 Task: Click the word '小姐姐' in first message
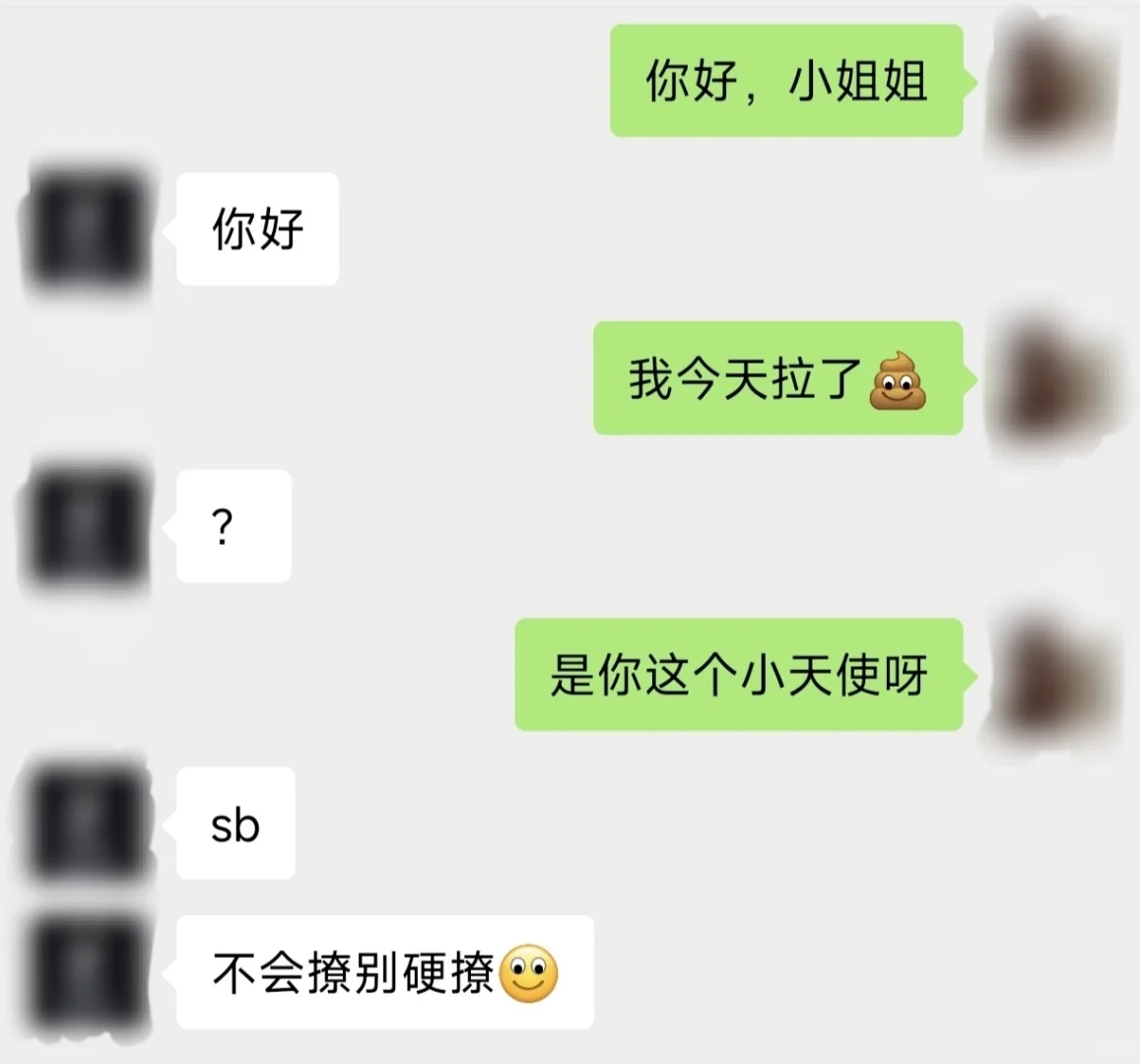[x=858, y=81]
